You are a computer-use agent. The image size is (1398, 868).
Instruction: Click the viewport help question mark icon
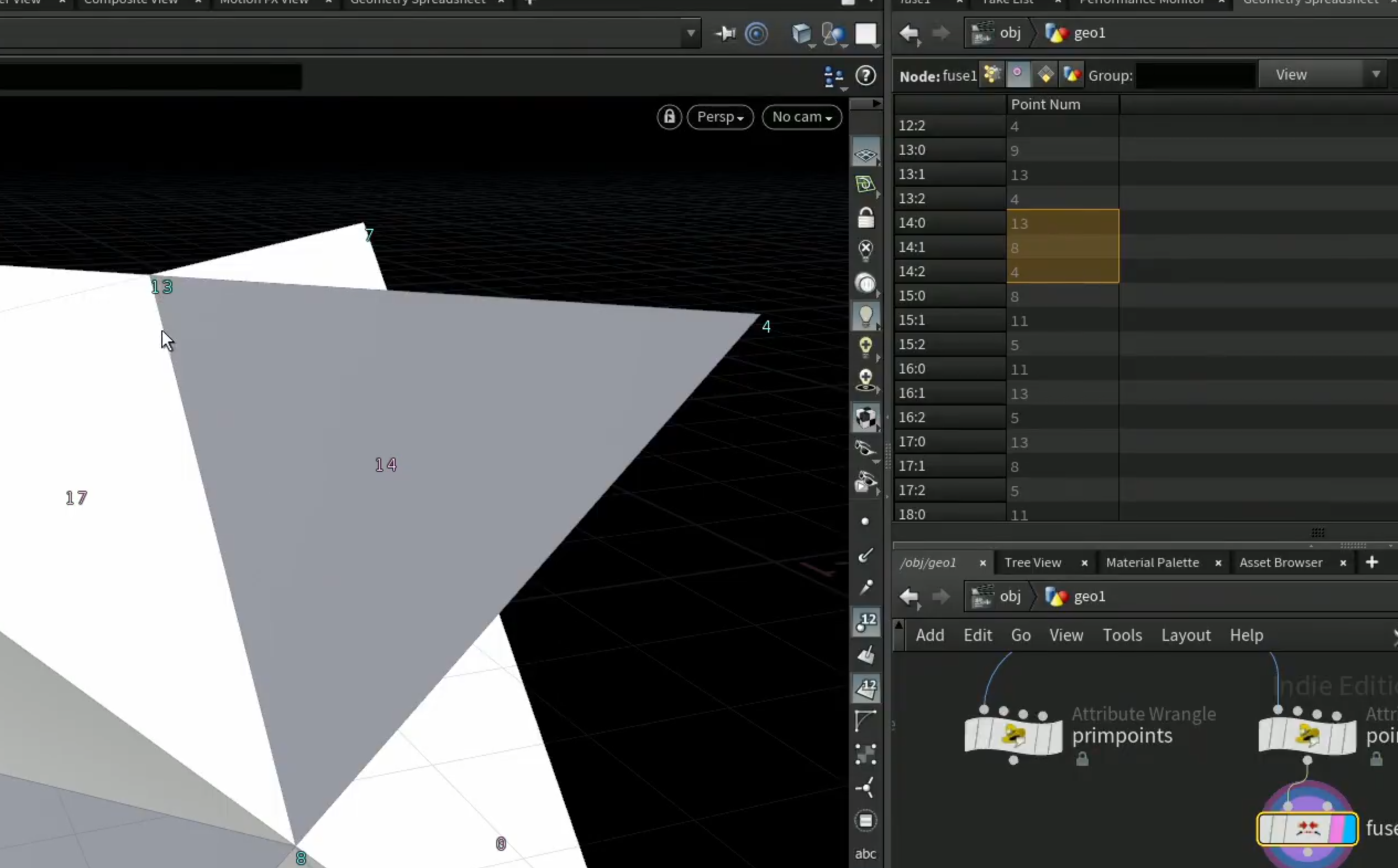865,76
